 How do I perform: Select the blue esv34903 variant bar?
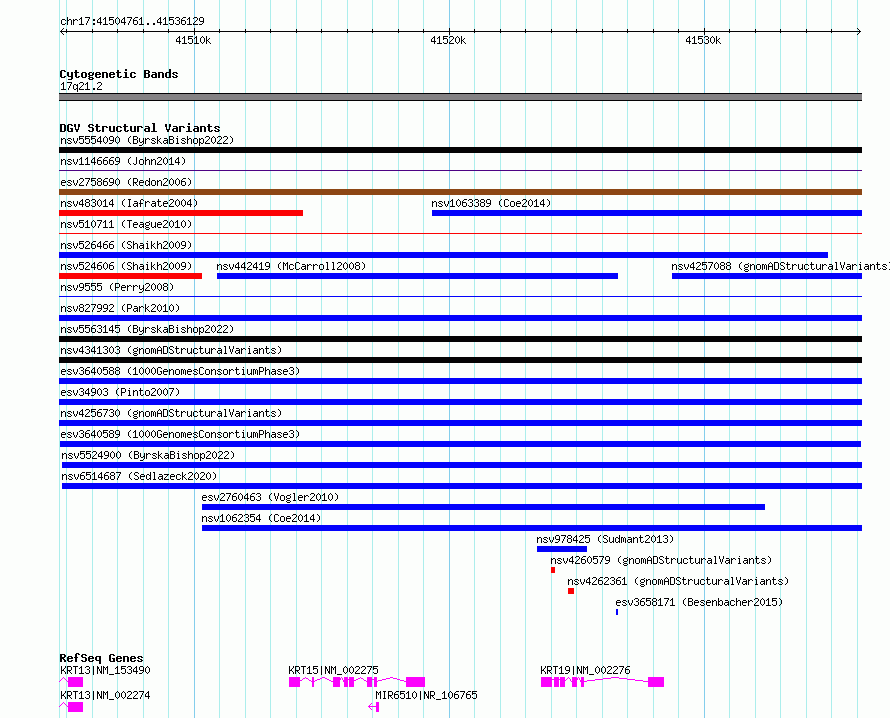pos(460,402)
